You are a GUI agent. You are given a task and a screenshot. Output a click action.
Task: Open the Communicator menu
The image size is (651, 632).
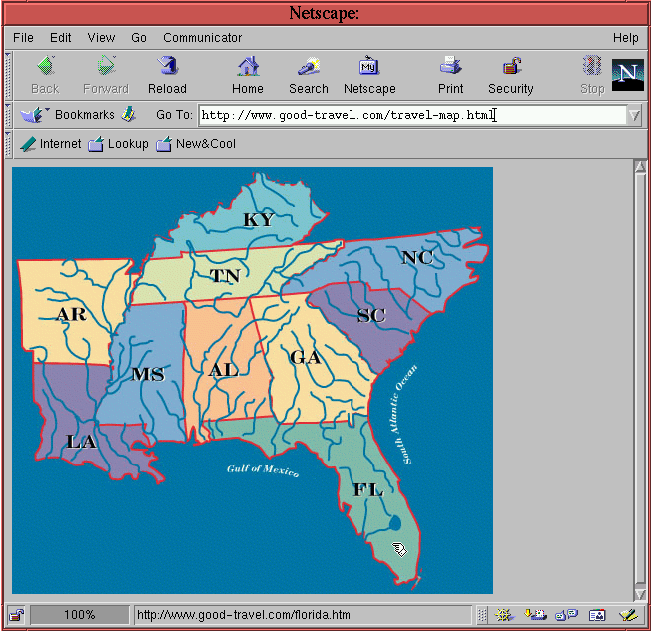202,38
